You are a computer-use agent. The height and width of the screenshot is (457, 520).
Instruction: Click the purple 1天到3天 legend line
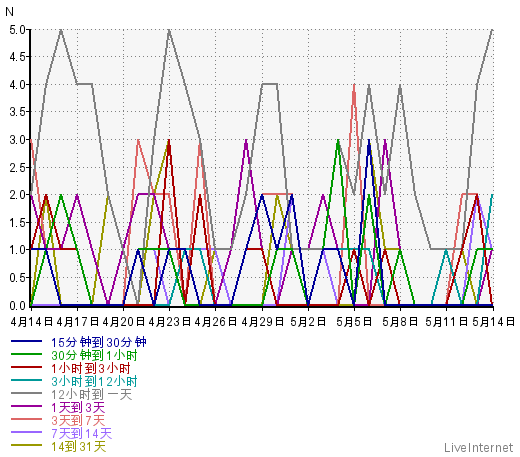(x=26, y=406)
